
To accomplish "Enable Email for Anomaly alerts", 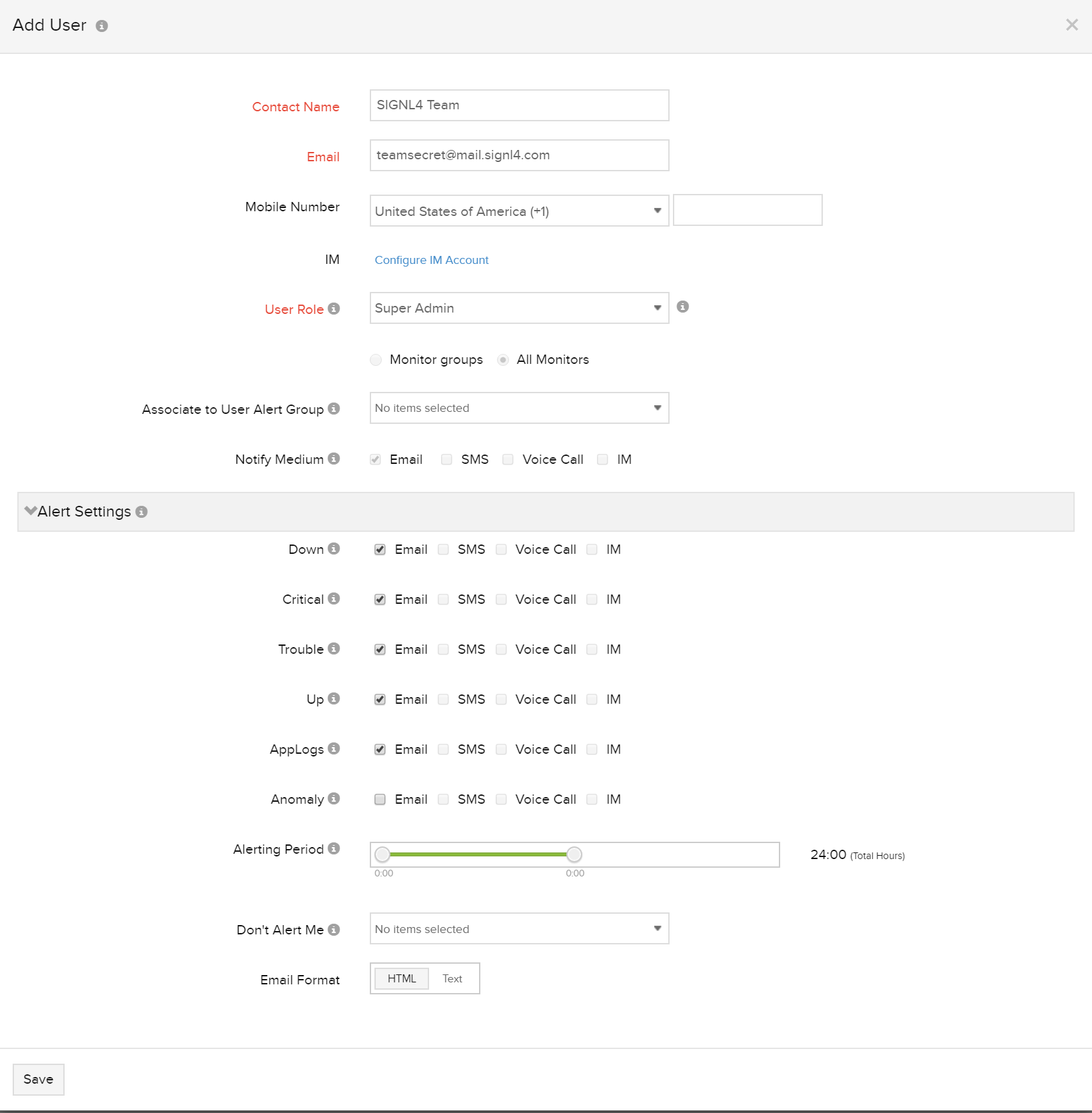I will click(x=380, y=800).
